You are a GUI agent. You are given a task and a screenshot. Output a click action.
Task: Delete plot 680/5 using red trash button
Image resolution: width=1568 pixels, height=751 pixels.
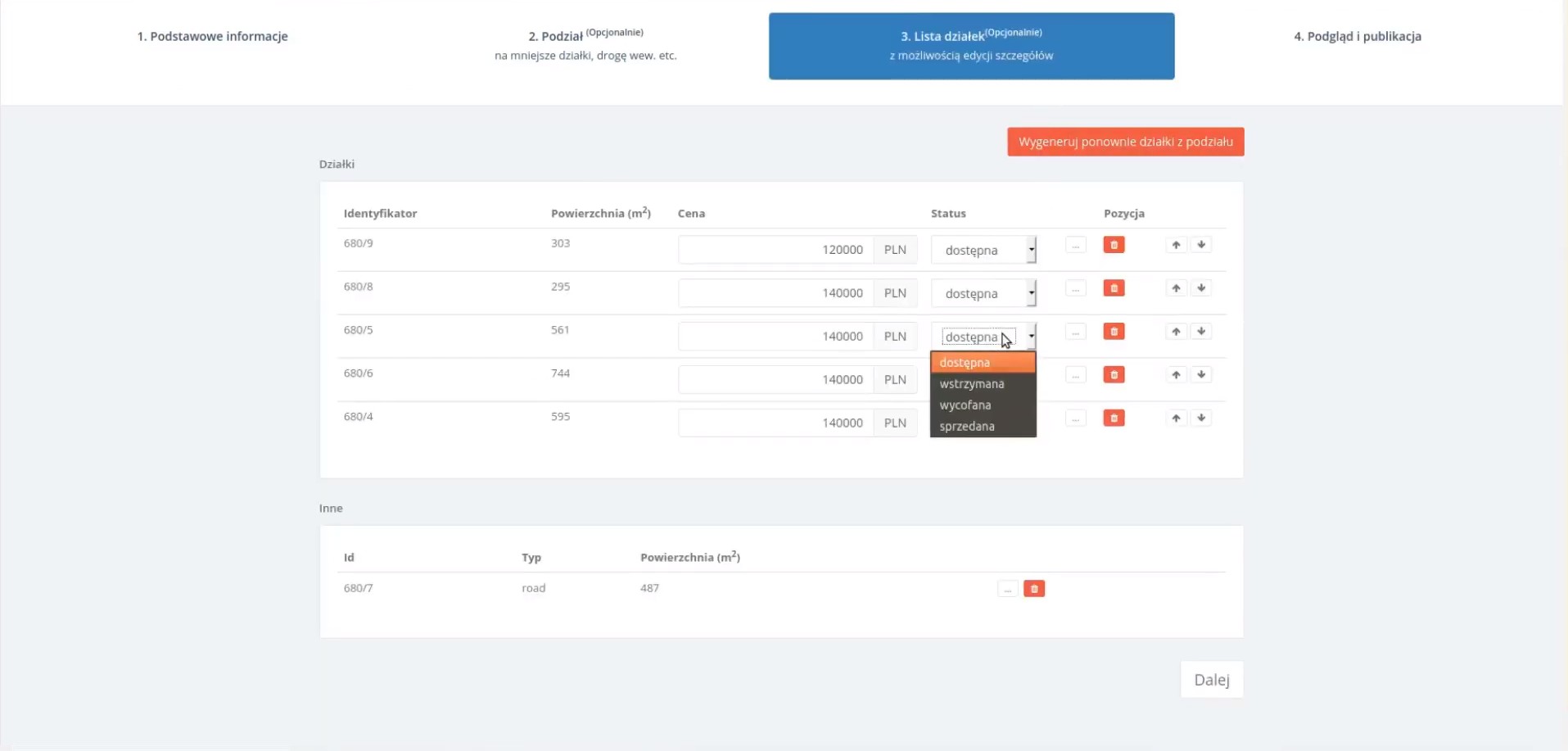coord(1114,332)
